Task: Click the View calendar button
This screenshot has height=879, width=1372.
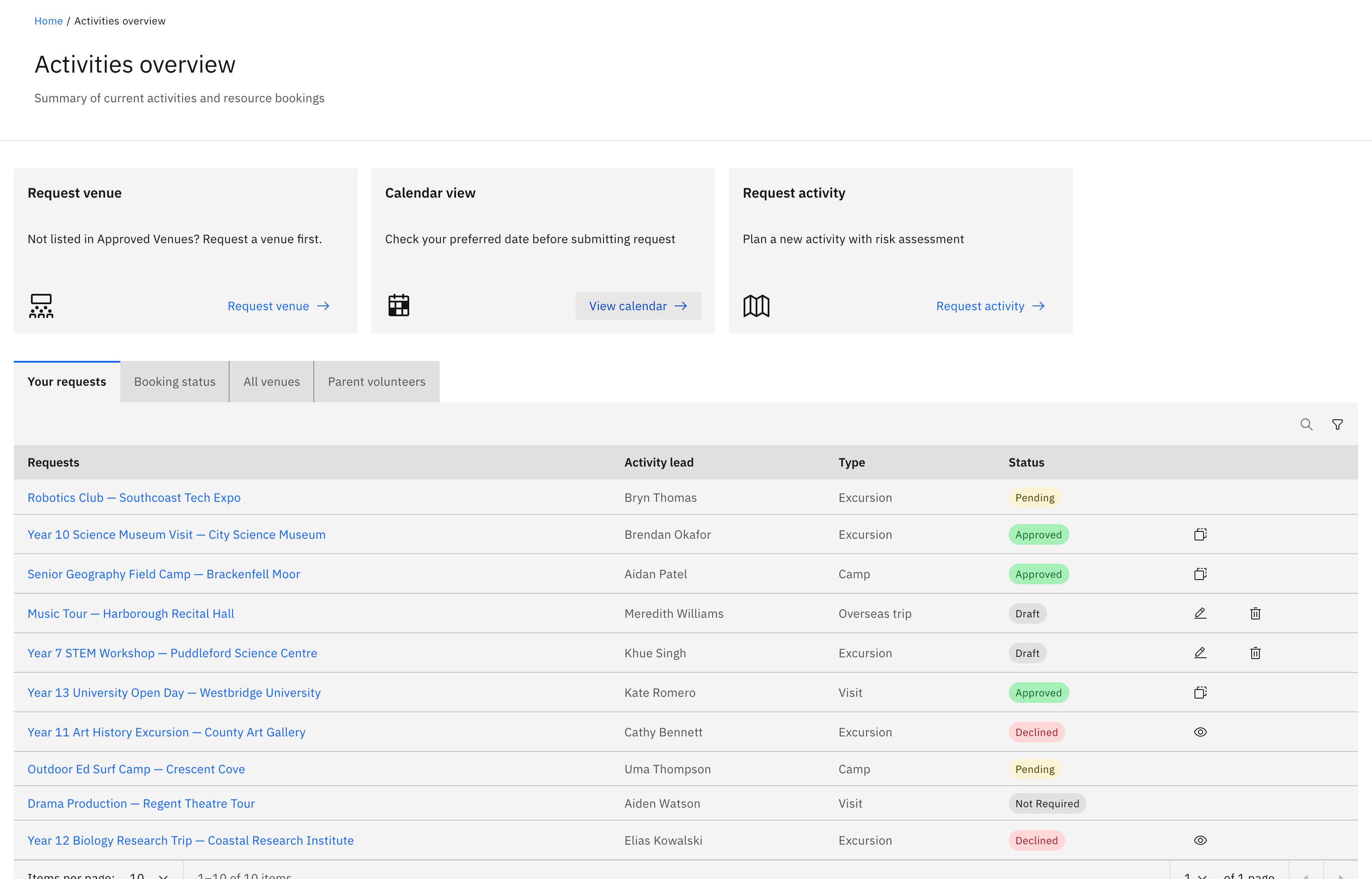Action: pyautogui.click(x=638, y=306)
